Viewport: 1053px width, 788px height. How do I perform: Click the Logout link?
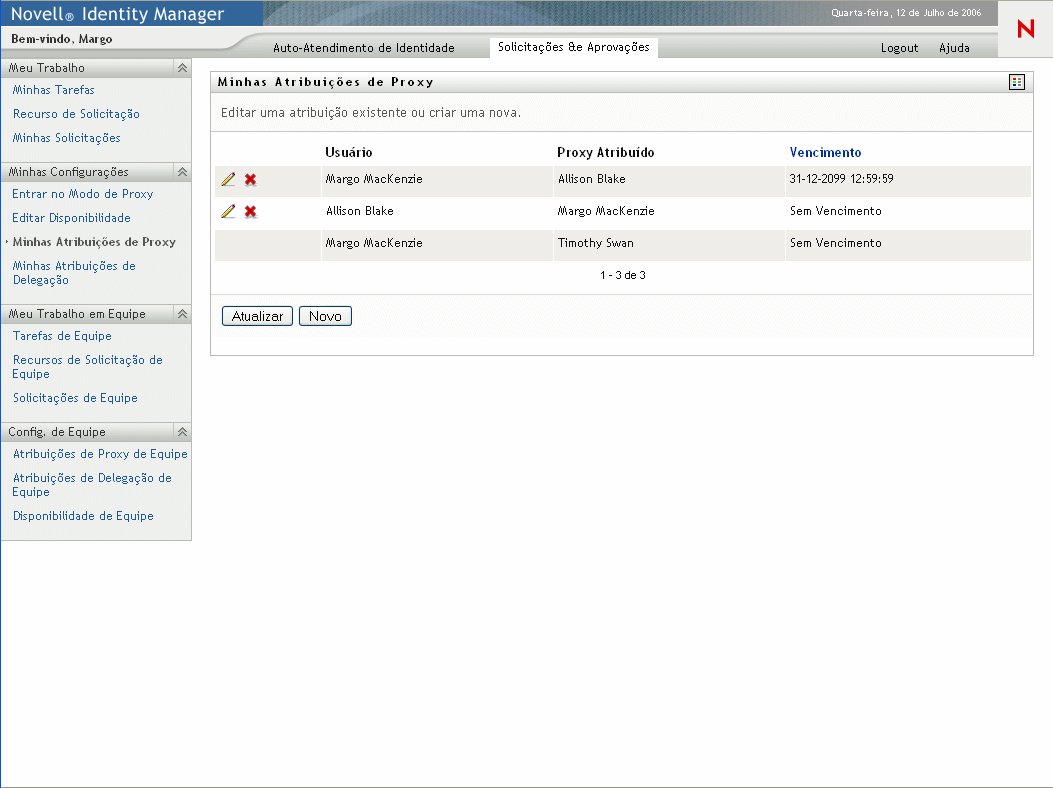pyautogui.click(x=899, y=48)
